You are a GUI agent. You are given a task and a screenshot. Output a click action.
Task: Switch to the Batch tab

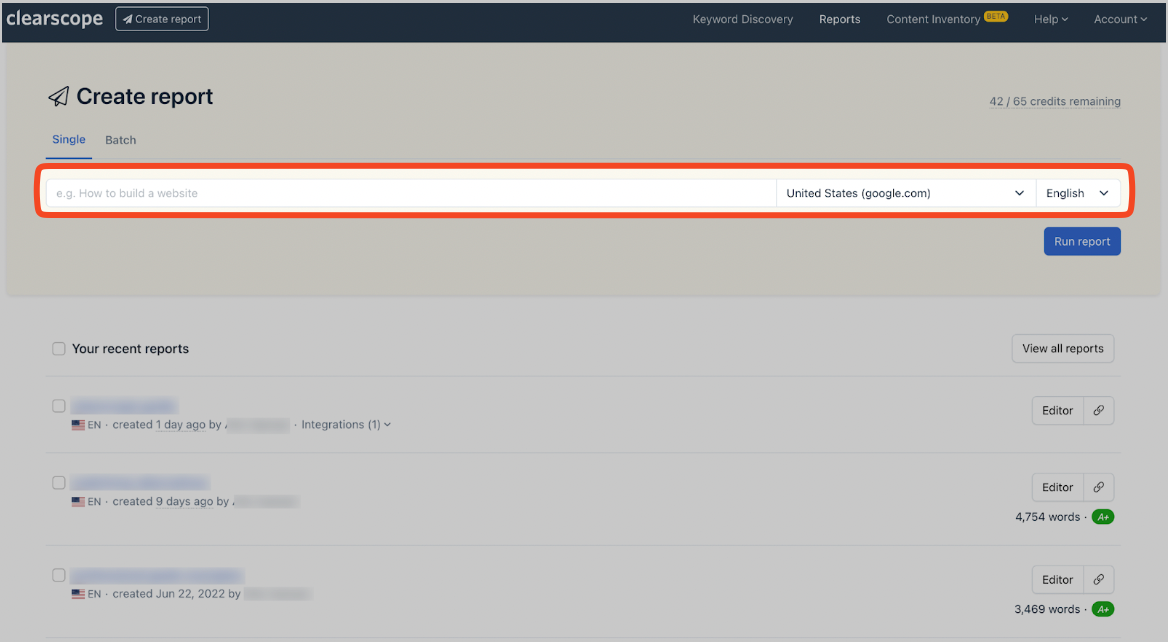pyautogui.click(x=121, y=140)
